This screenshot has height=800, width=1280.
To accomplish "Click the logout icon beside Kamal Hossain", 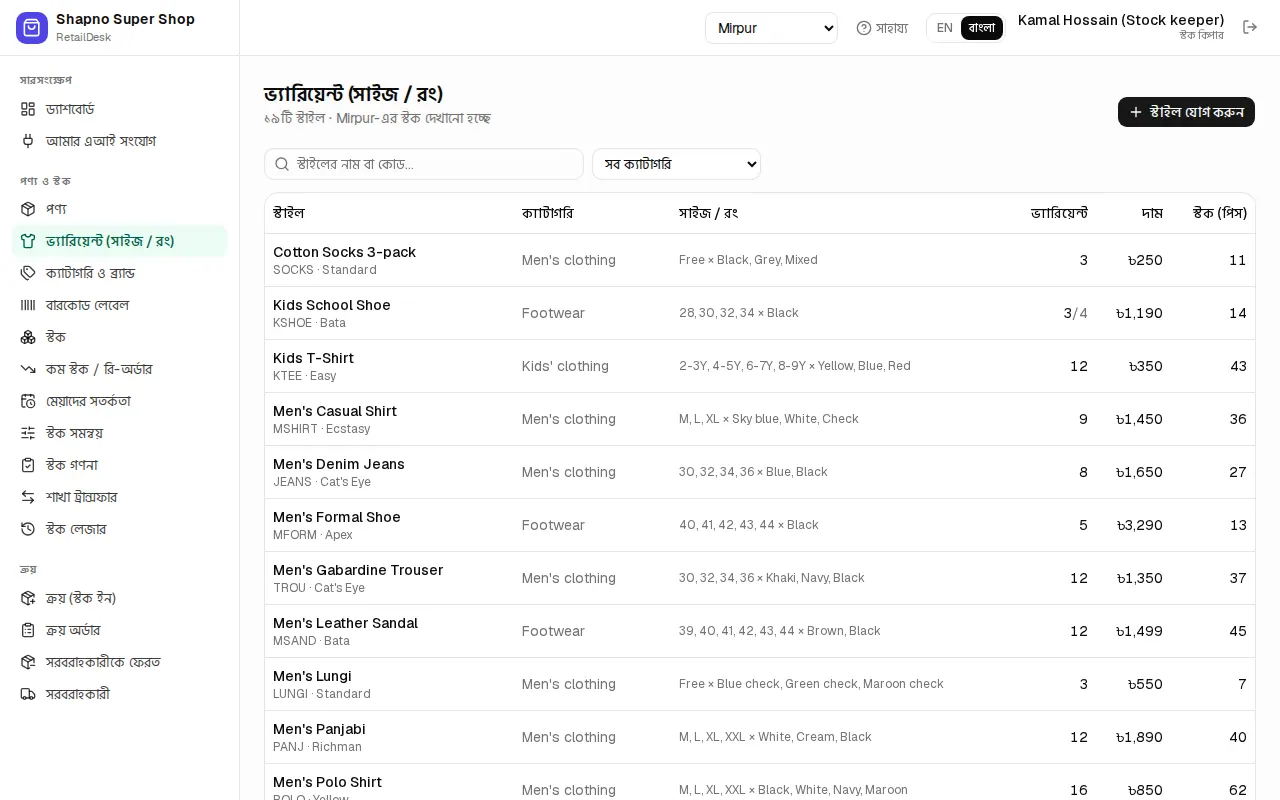I will 1250,28.
